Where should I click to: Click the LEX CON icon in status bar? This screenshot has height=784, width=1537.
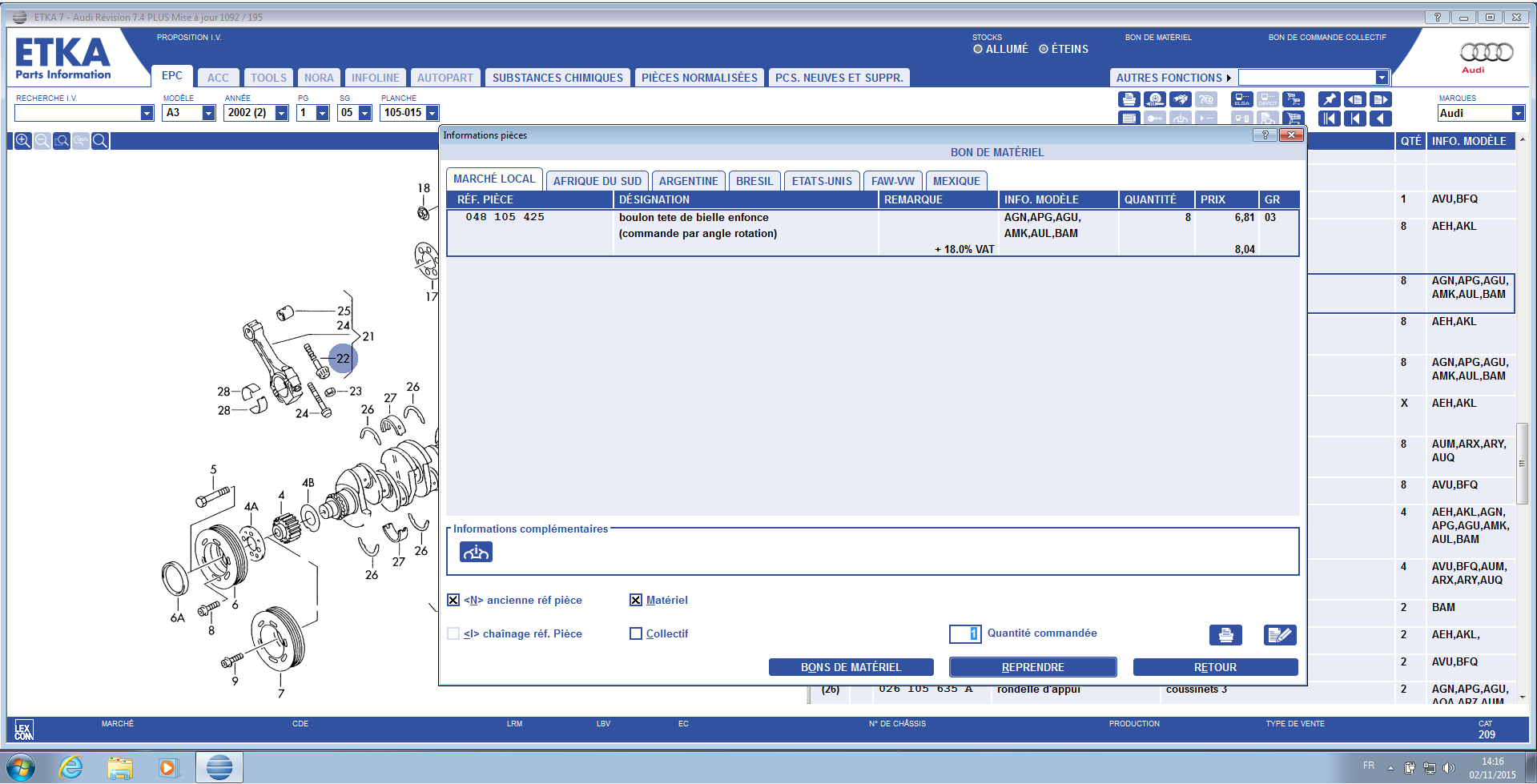[x=24, y=730]
